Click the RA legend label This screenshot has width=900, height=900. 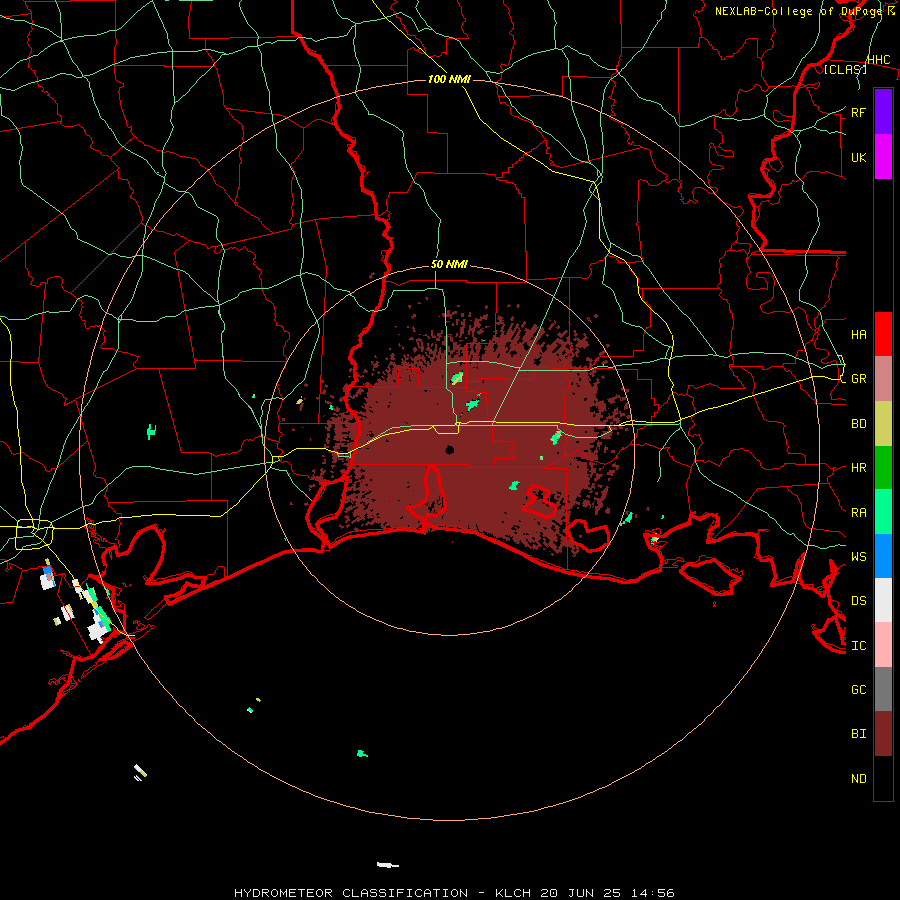(858, 513)
